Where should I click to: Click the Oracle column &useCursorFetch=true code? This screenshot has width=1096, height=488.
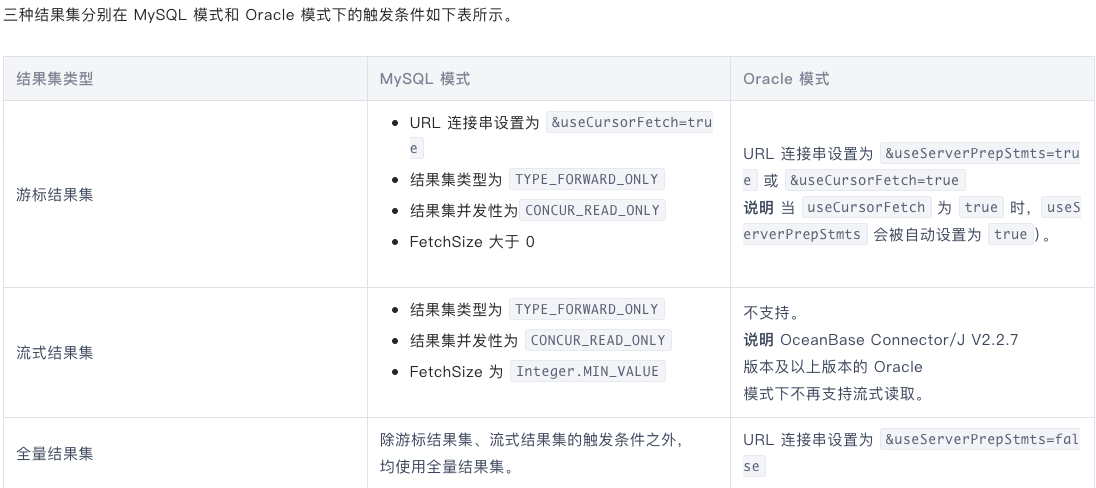tap(874, 180)
